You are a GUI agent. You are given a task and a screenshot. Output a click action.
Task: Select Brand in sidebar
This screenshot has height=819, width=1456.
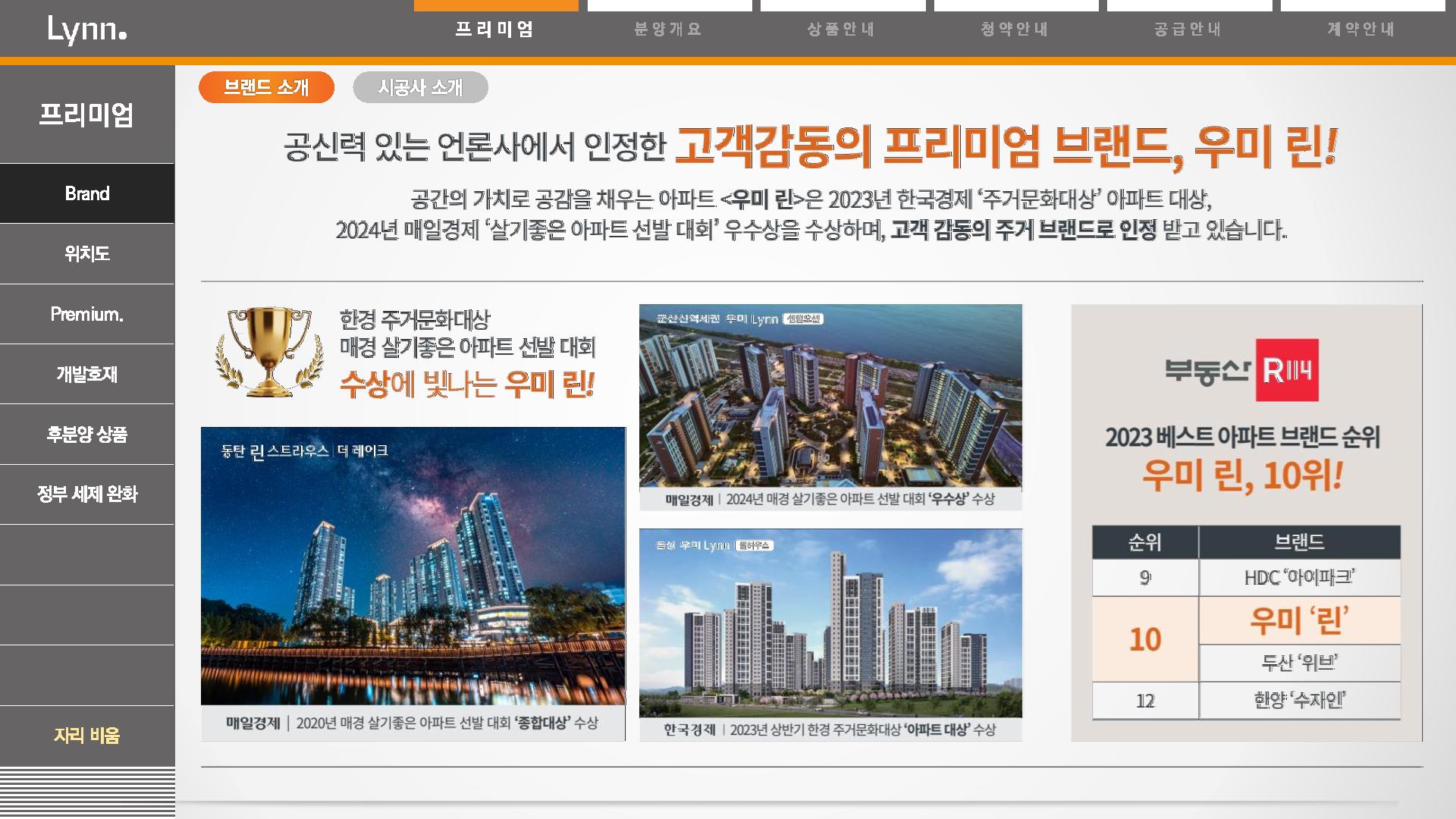click(x=87, y=193)
